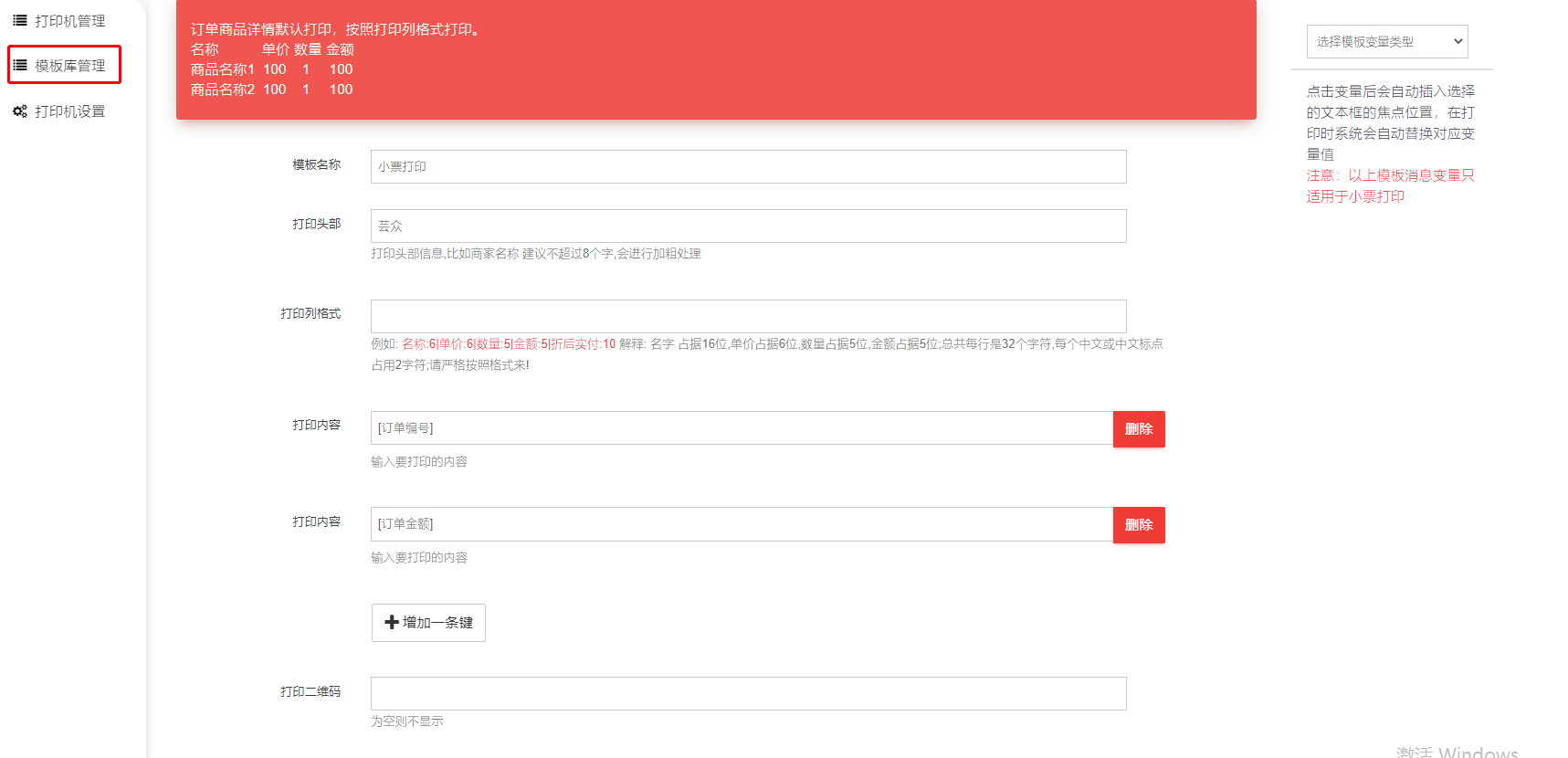Open 打印机管理 menu item

tap(60, 20)
